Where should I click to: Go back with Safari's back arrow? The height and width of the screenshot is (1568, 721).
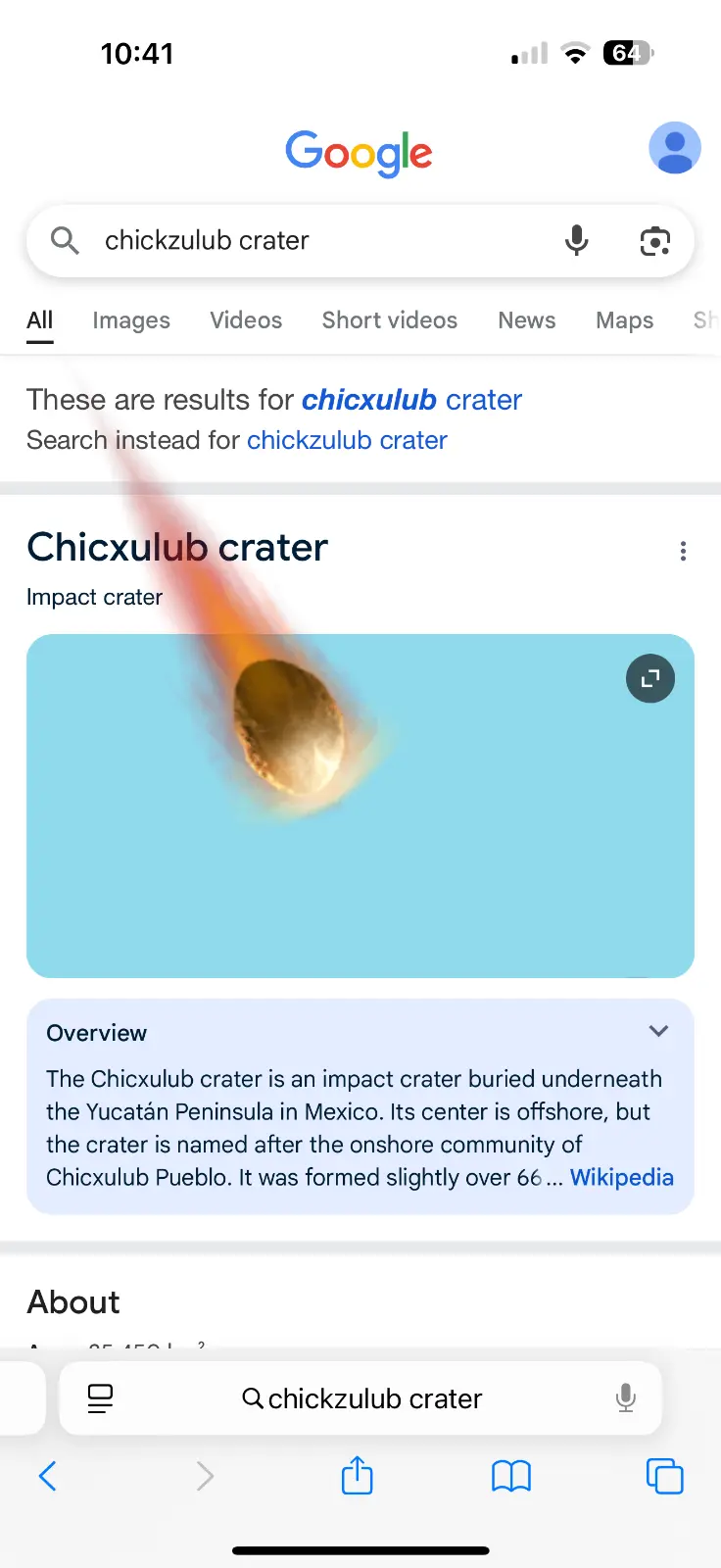pos(47,1476)
